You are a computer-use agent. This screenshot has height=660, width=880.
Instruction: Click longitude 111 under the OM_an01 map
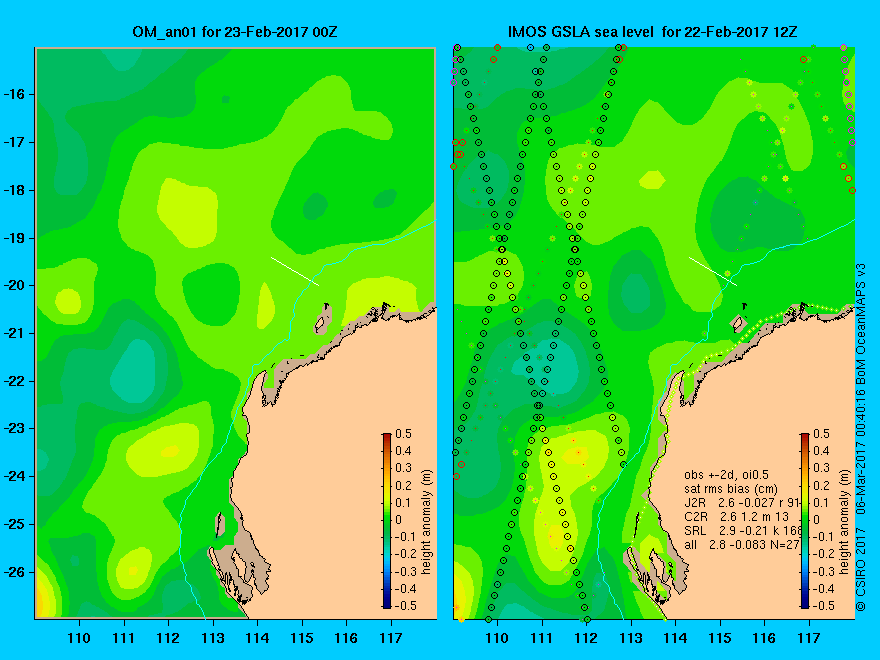click(x=123, y=638)
